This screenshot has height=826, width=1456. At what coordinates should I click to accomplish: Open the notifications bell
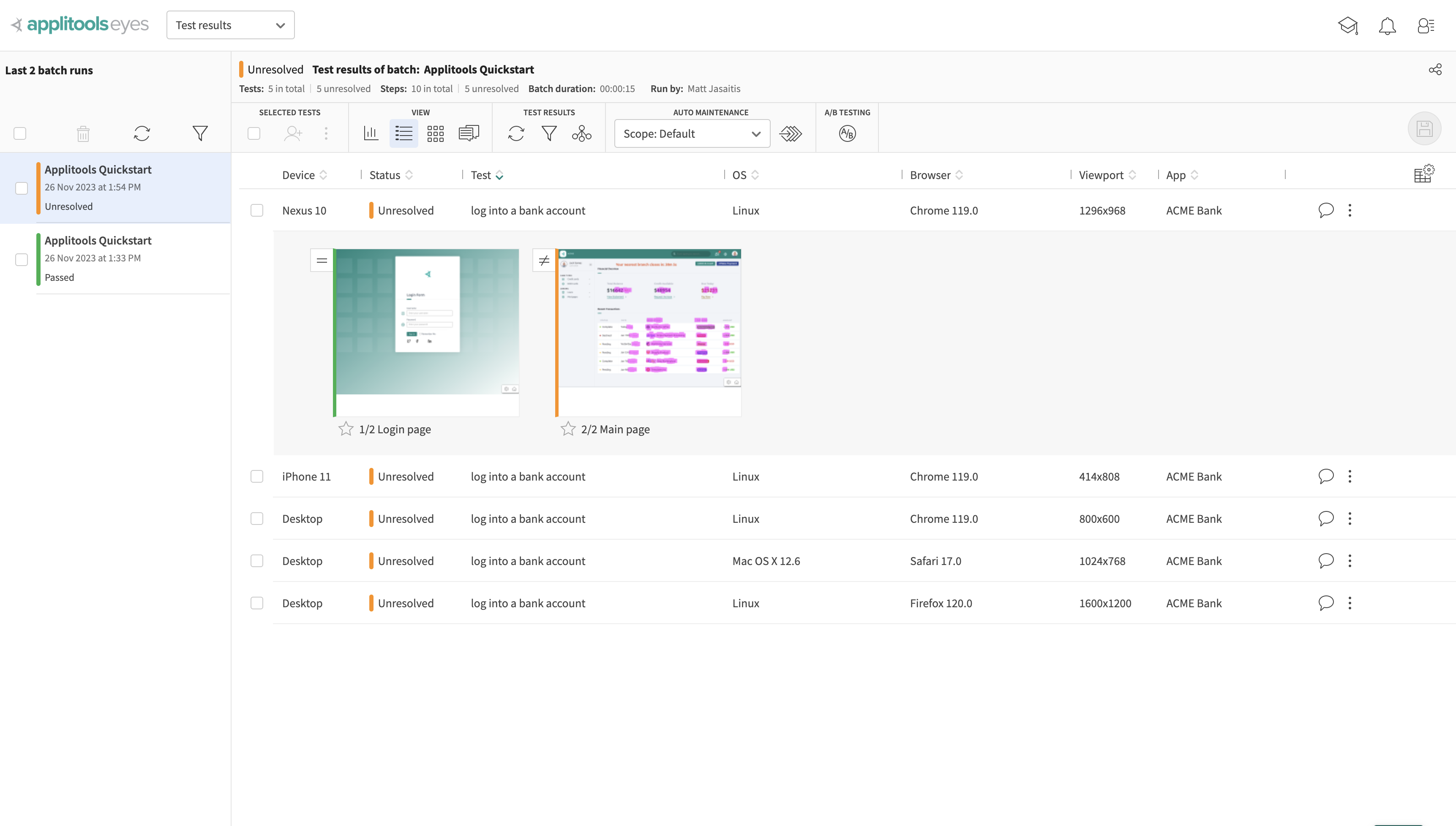1387,26
